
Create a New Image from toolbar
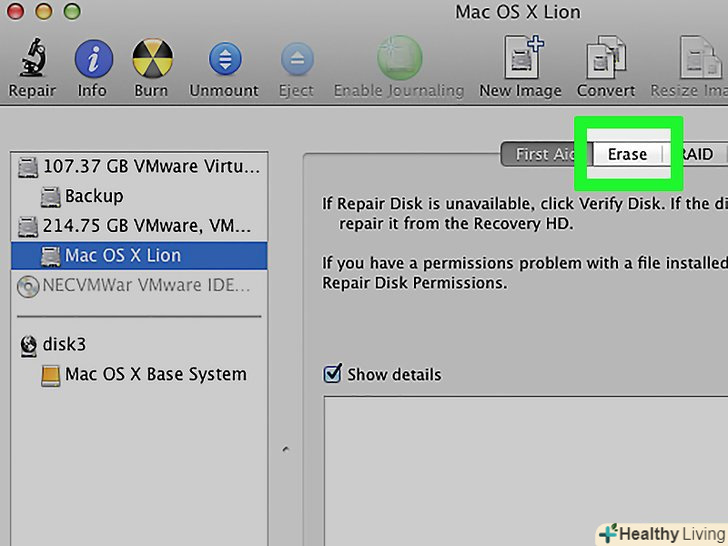click(x=520, y=59)
